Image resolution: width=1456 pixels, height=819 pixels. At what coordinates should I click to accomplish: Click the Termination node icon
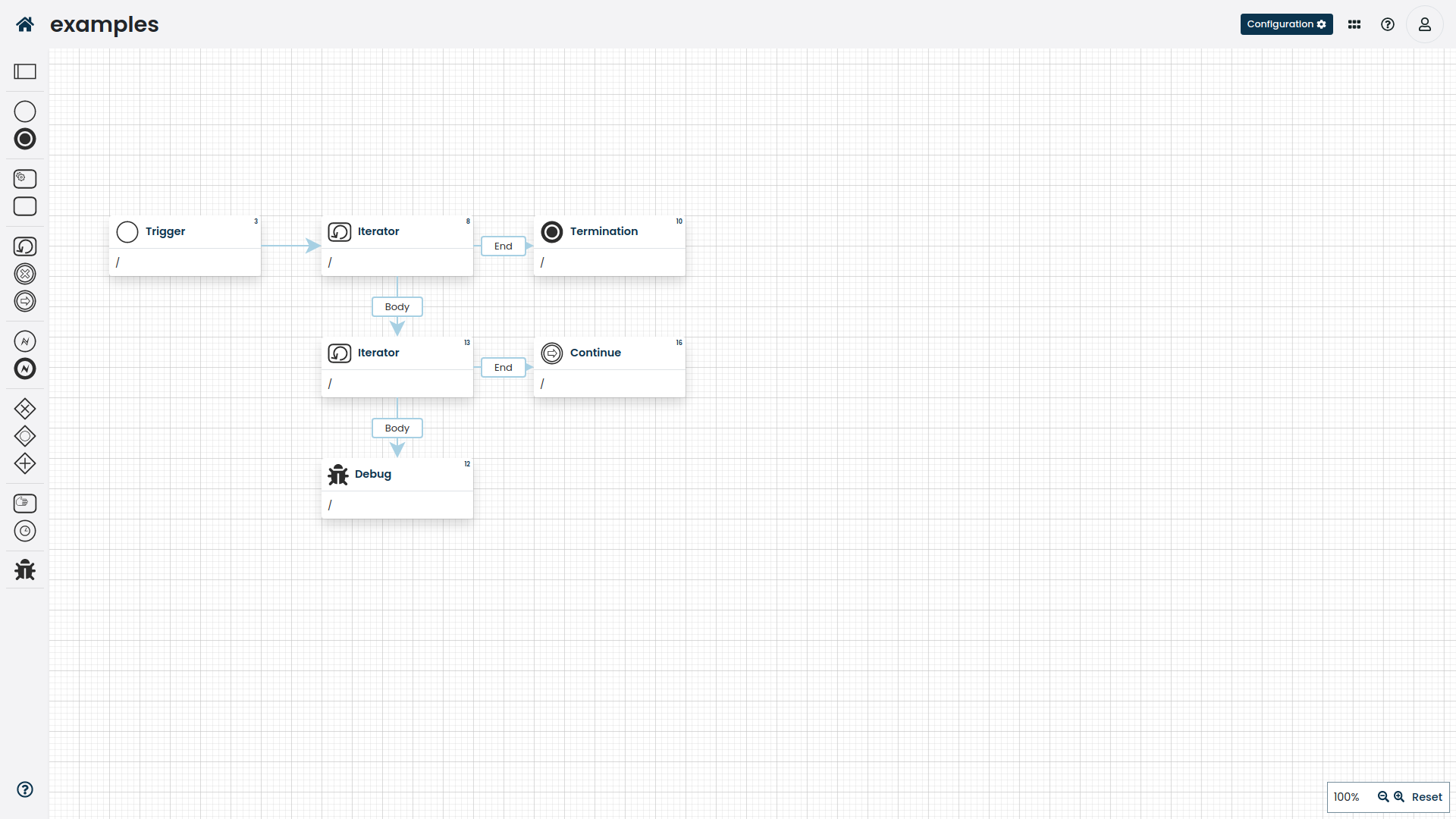coord(552,232)
